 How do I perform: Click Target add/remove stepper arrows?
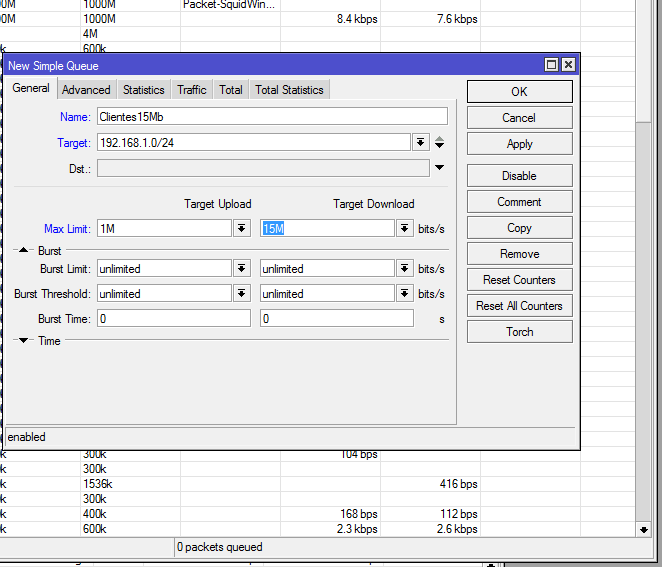(440, 143)
